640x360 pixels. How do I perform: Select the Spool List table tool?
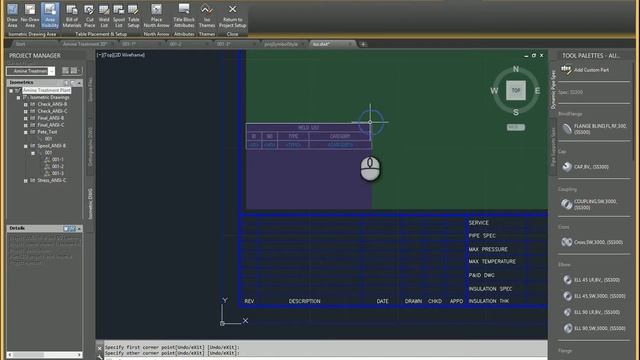coord(119,16)
